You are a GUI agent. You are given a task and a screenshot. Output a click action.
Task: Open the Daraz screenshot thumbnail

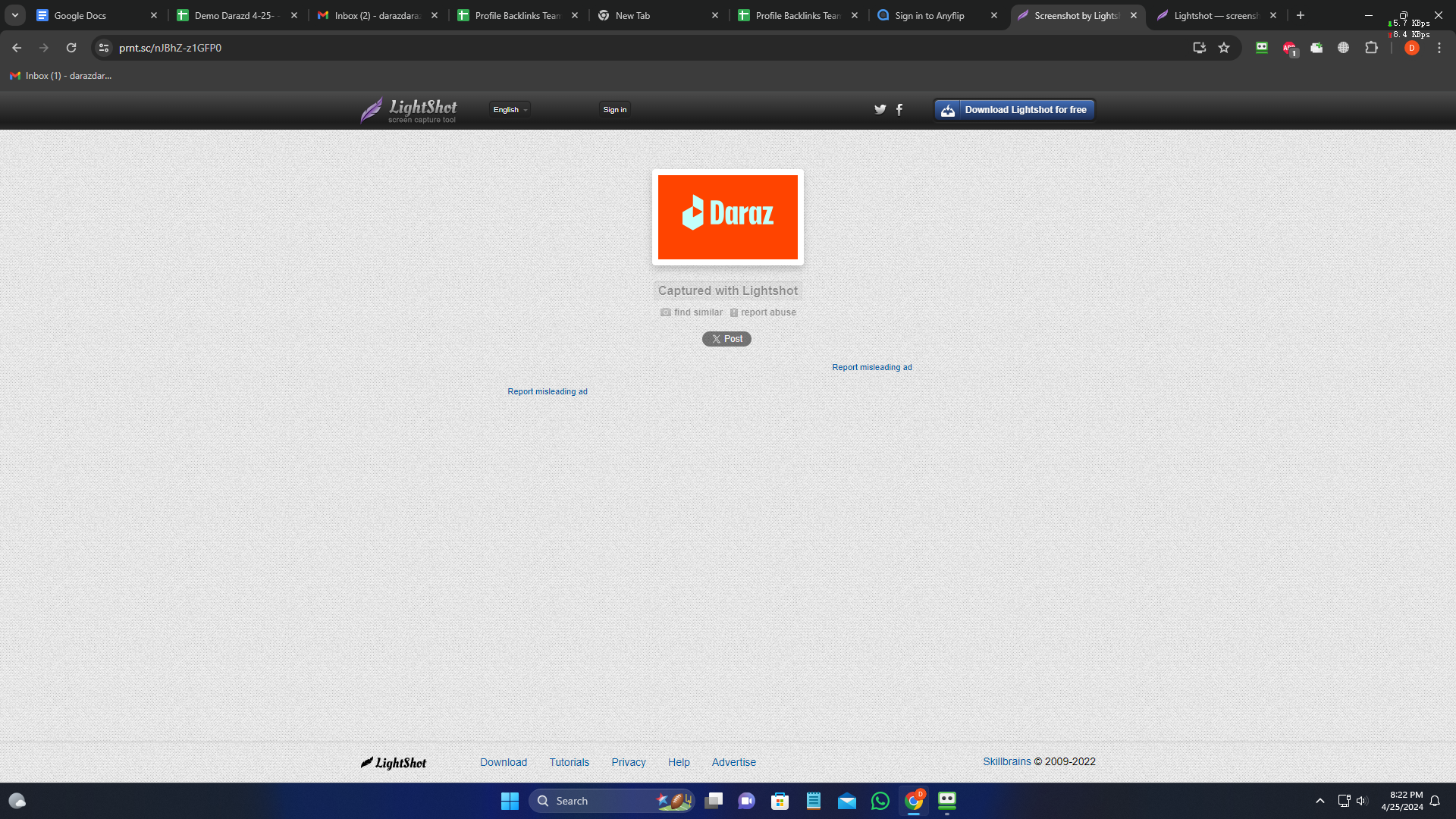pos(727,217)
